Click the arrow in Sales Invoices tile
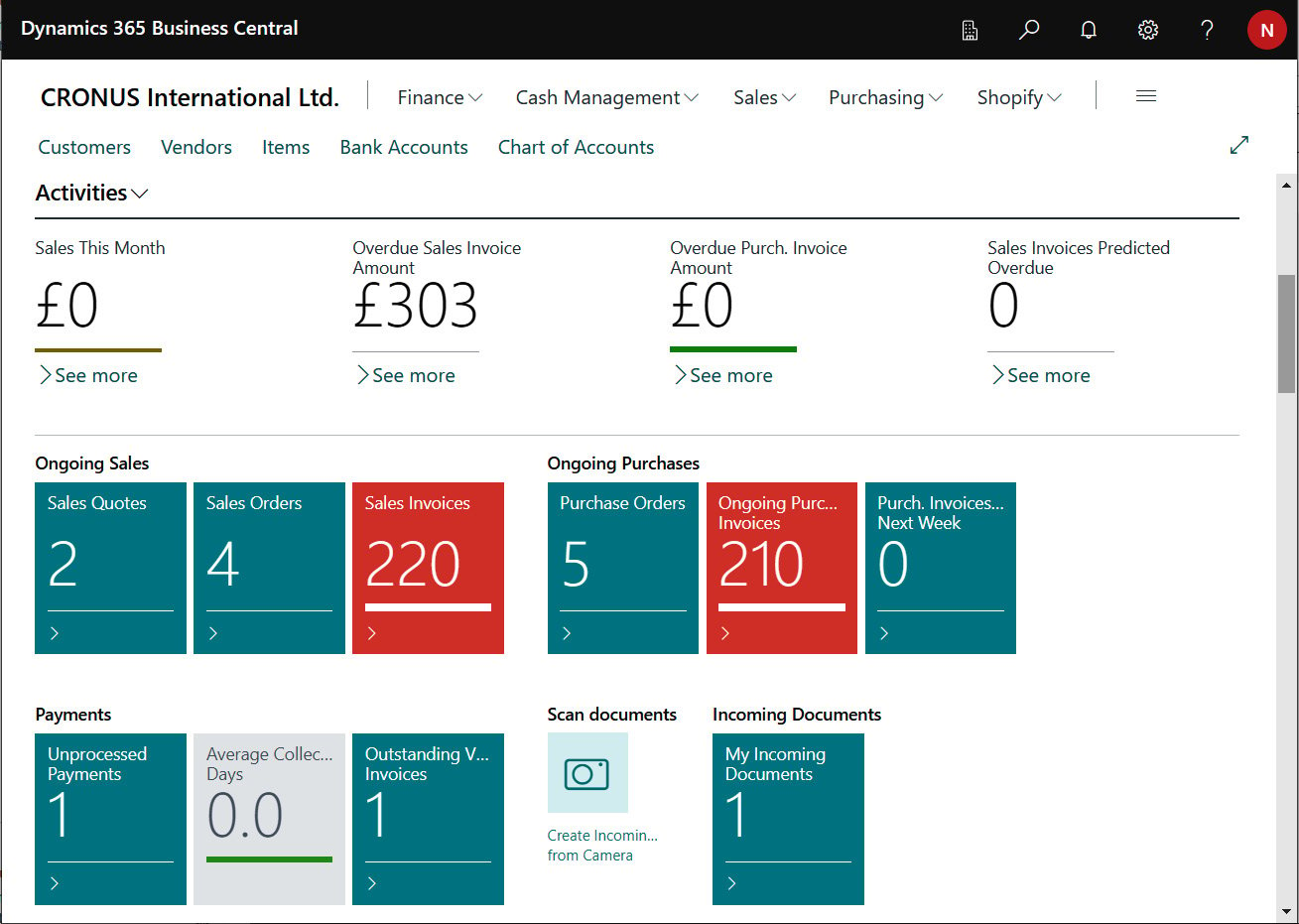Screen dimensions: 1299x924 point(372,633)
